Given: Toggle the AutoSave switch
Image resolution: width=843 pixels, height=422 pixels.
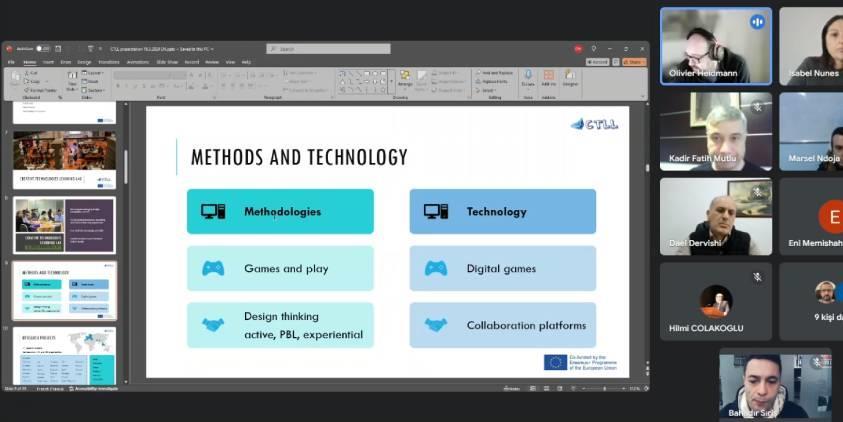Looking at the screenshot, I should pos(42,48).
